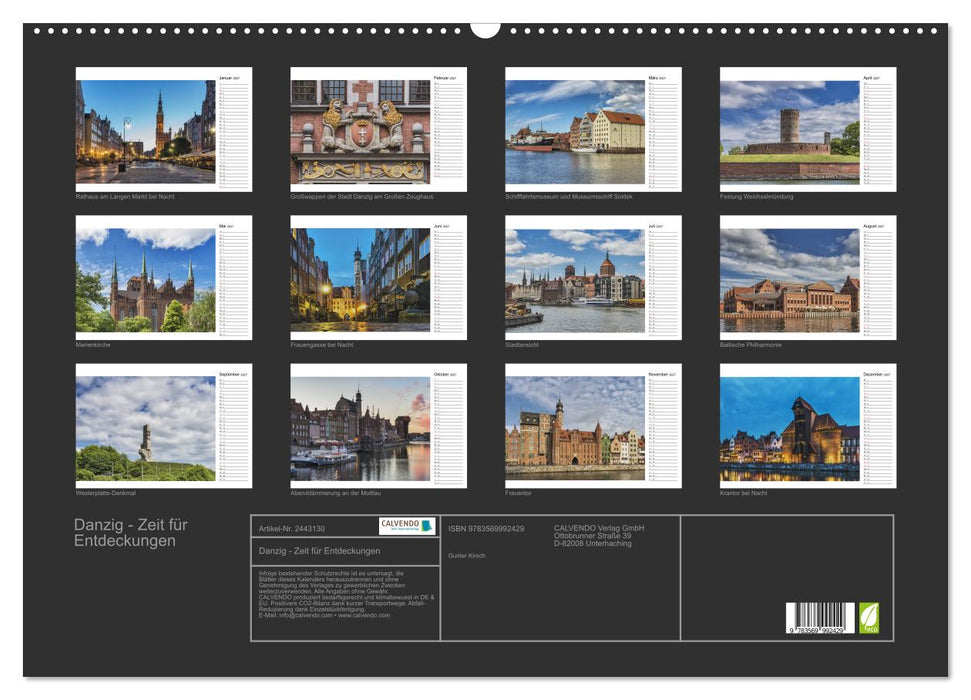971x700 pixels.
Task: Click the CALVENDO logo
Action: pos(407,526)
